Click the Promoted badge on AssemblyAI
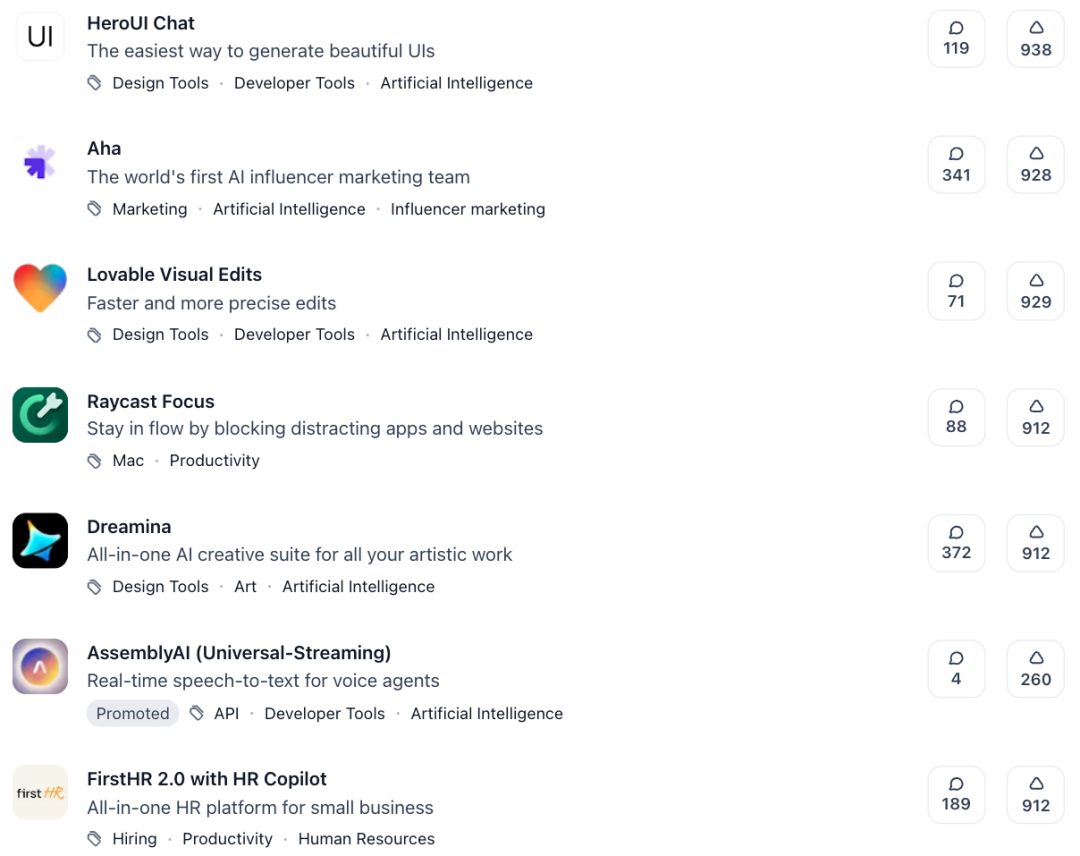Image resolution: width=1080 pixels, height=856 pixels. 133,713
